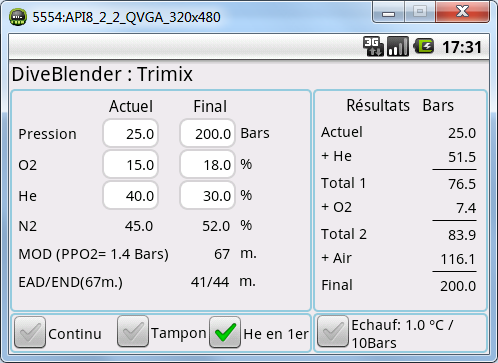Click the Final result value 200.0

(458, 286)
